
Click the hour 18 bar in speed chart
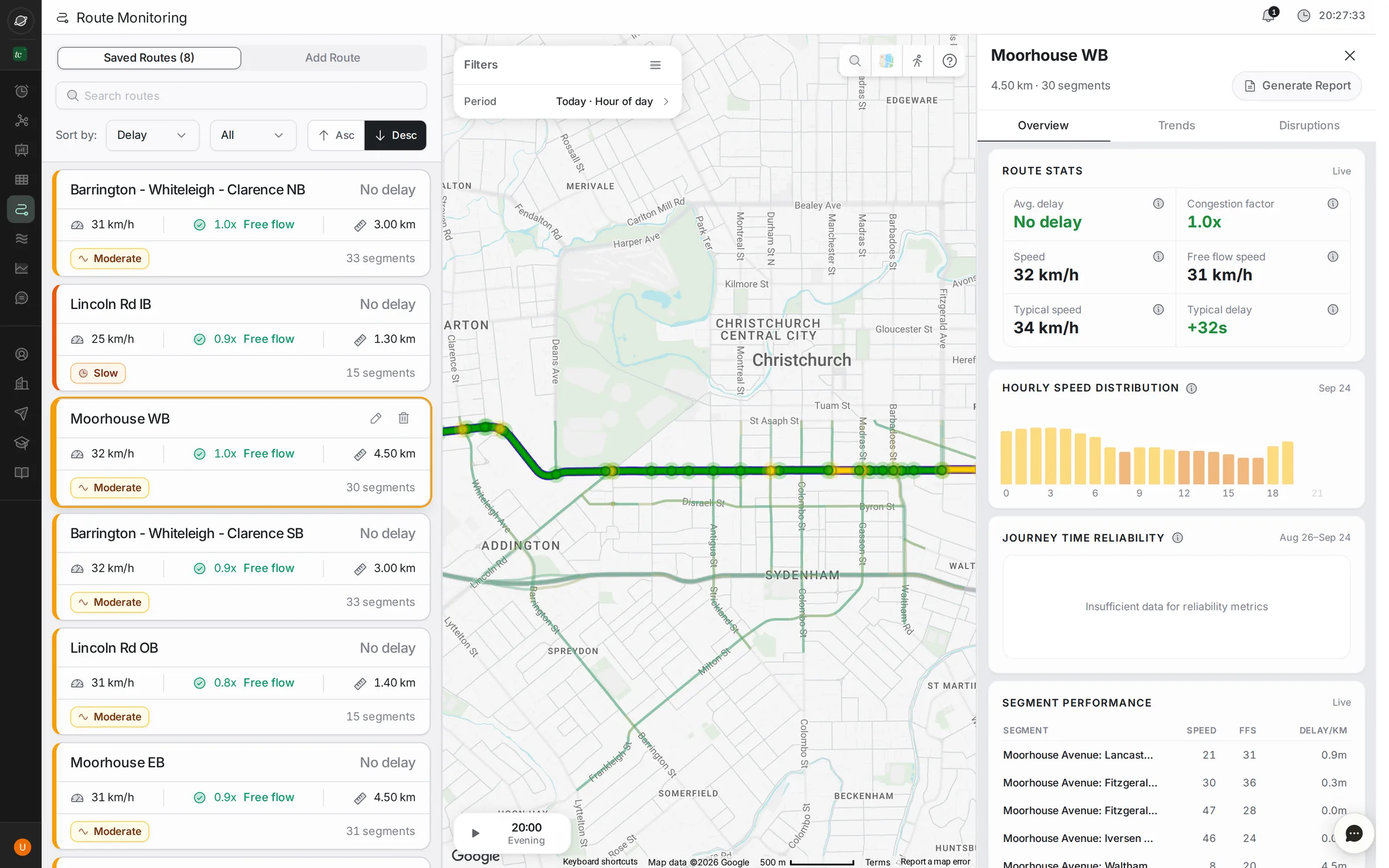(x=1273, y=465)
